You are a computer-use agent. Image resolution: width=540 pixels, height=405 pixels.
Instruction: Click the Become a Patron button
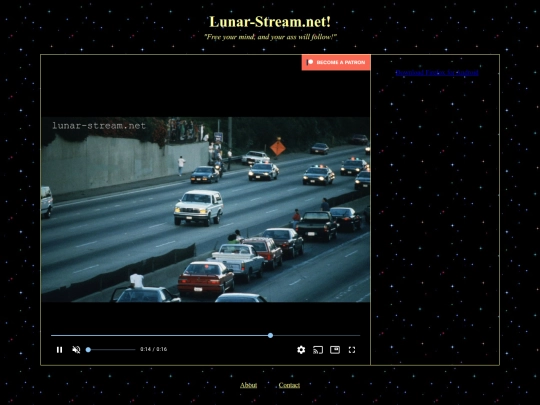pos(336,62)
